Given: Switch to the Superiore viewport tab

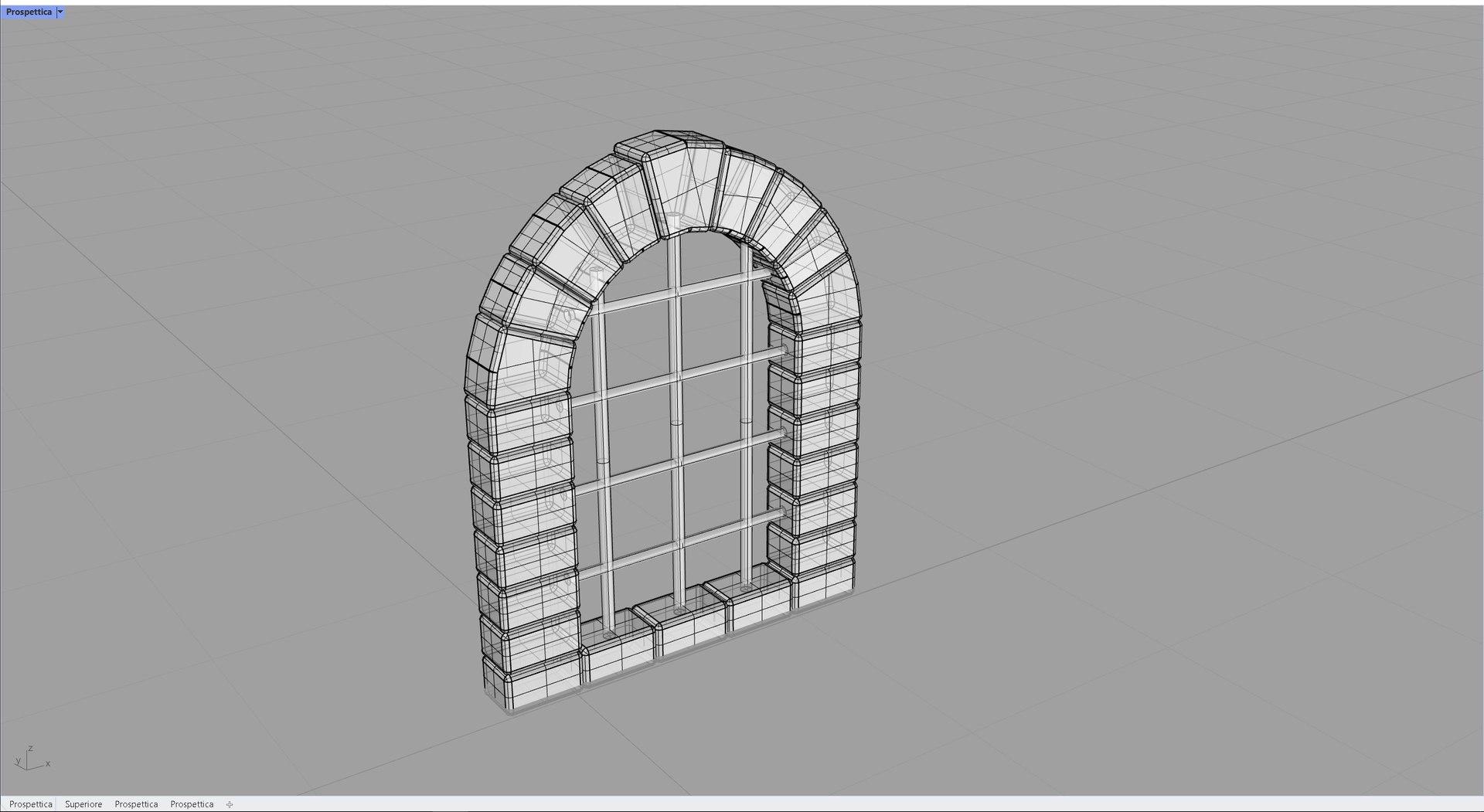Looking at the screenshot, I should click(x=83, y=804).
